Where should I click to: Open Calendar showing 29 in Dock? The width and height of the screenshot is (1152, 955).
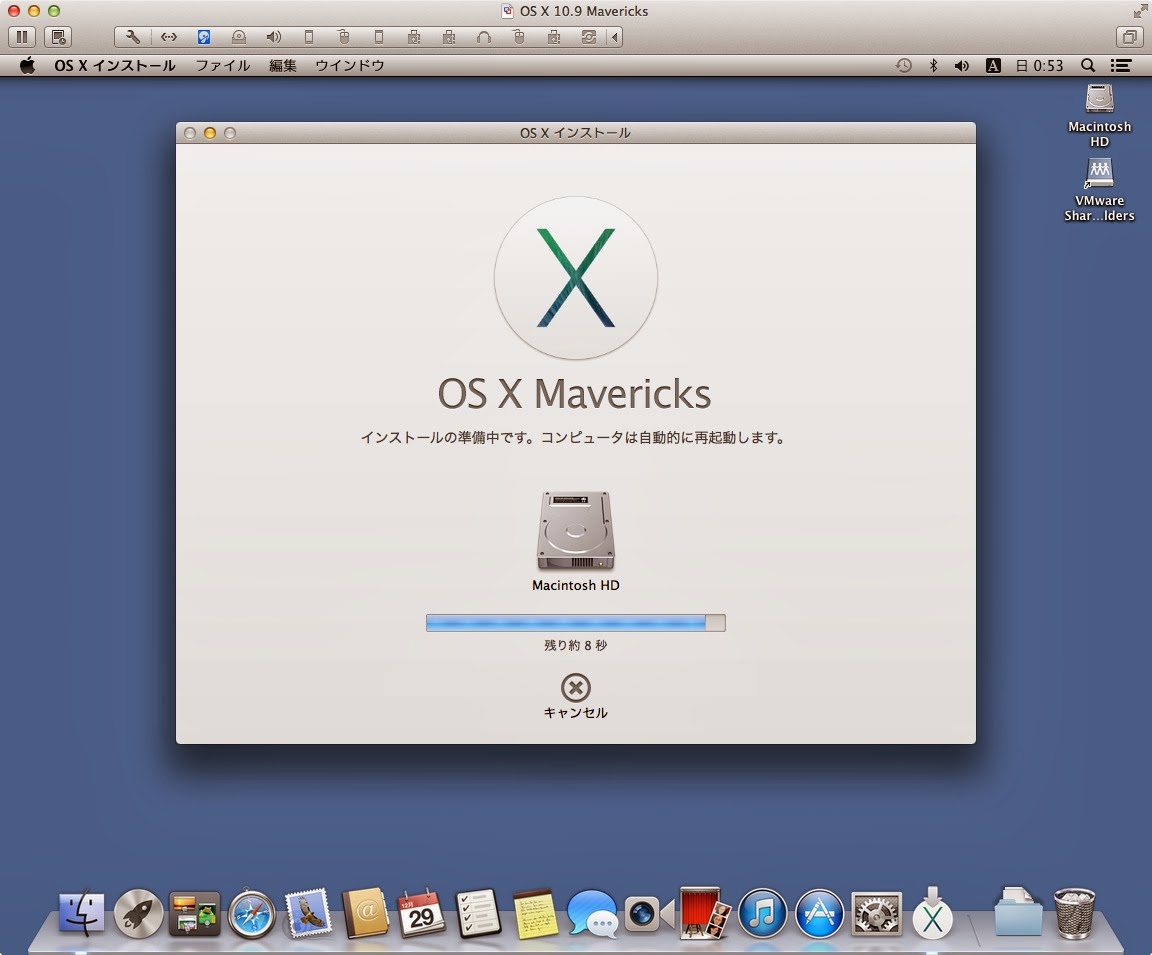click(x=421, y=913)
